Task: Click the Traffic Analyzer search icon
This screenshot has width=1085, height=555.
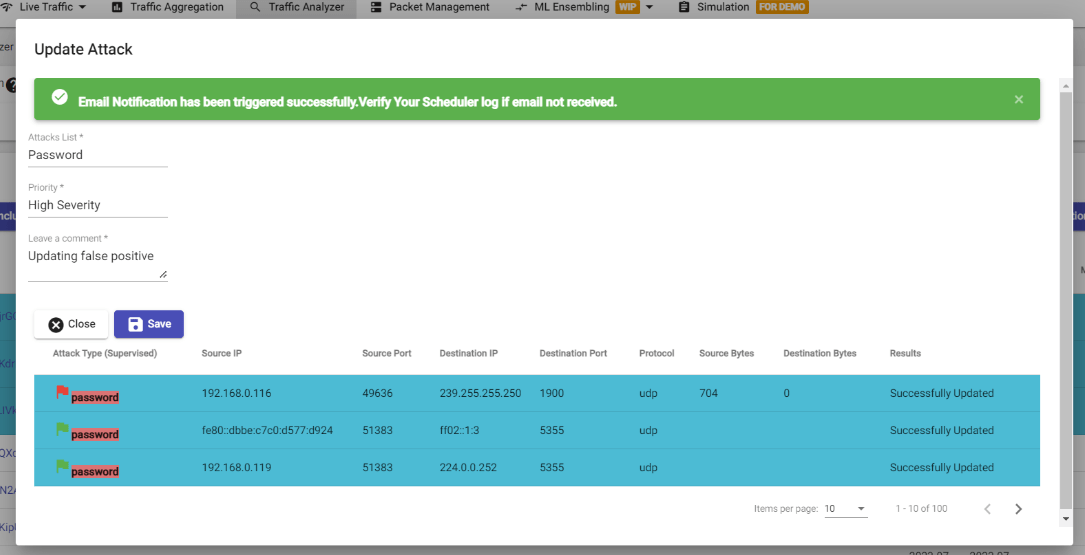Action: coord(255,7)
